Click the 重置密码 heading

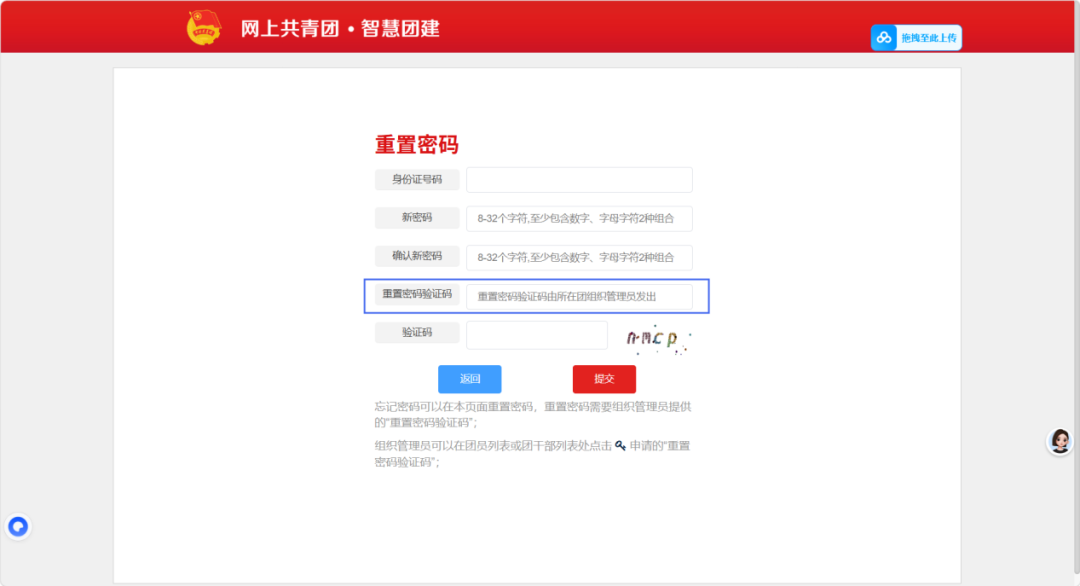(x=417, y=145)
